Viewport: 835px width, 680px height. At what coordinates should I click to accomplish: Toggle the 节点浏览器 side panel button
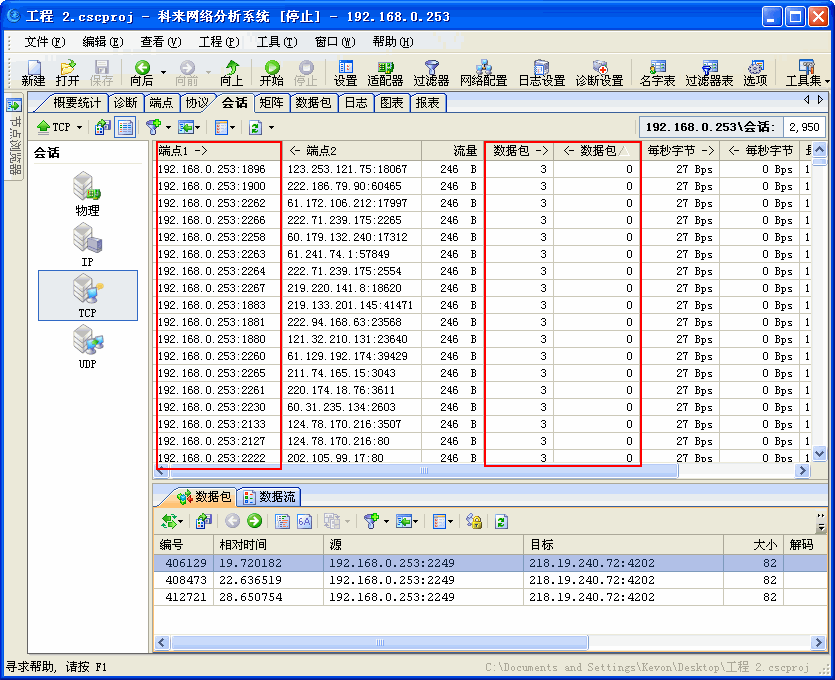coord(14,105)
